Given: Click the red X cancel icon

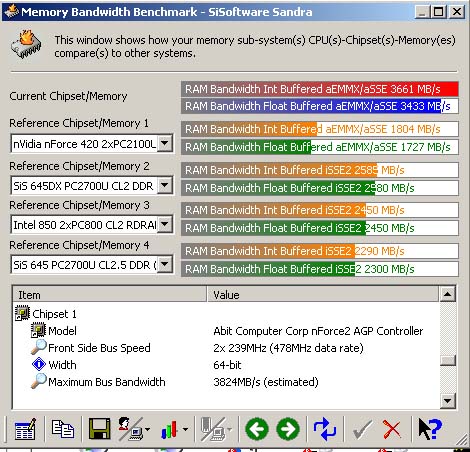Looking at the screenshot, I should pos(392,429).
